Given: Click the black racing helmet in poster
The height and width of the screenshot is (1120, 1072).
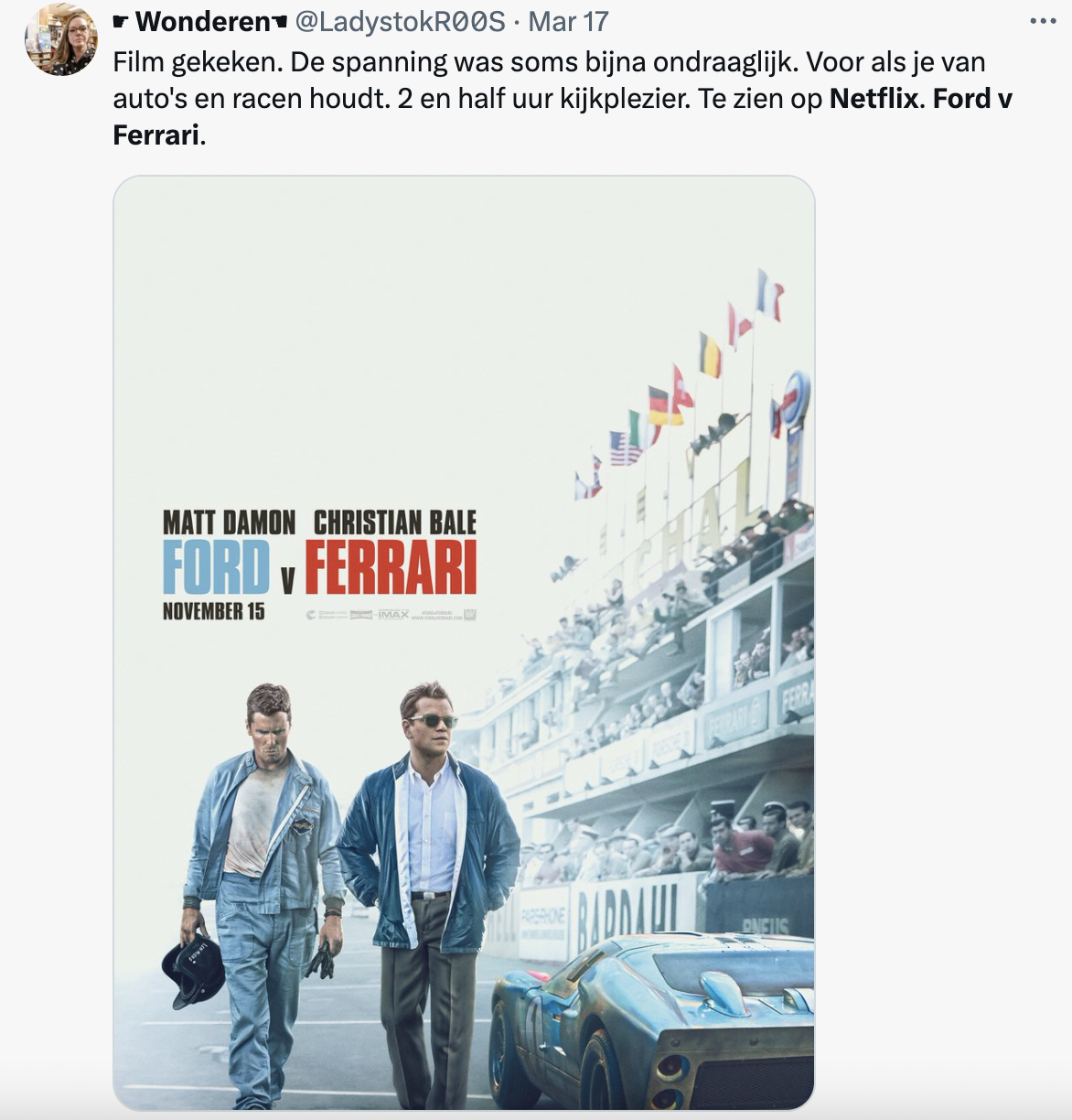Looking at the screenshot, I should coord(193,970).
